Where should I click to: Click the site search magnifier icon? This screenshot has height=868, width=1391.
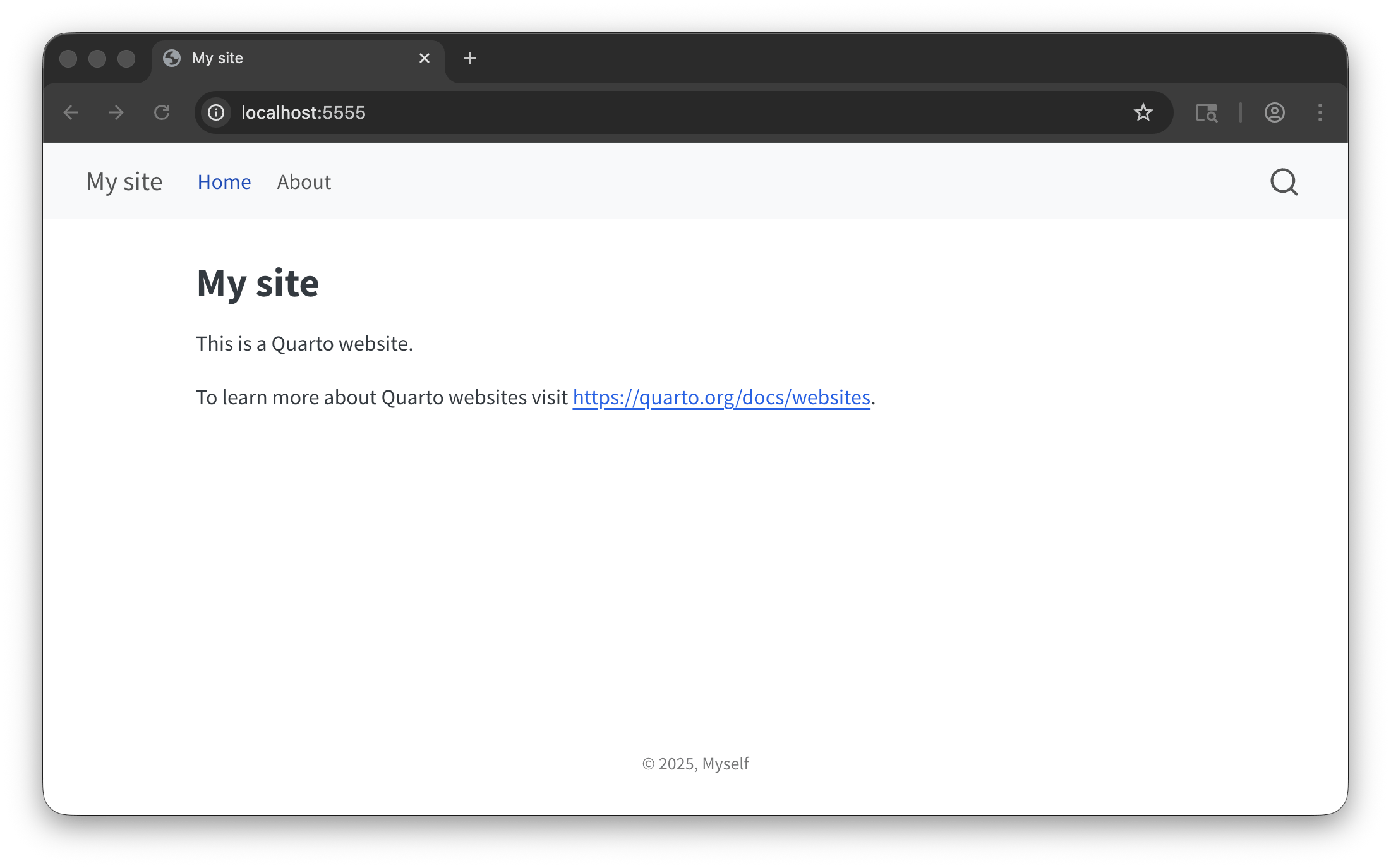click(x=1284, y=182)
